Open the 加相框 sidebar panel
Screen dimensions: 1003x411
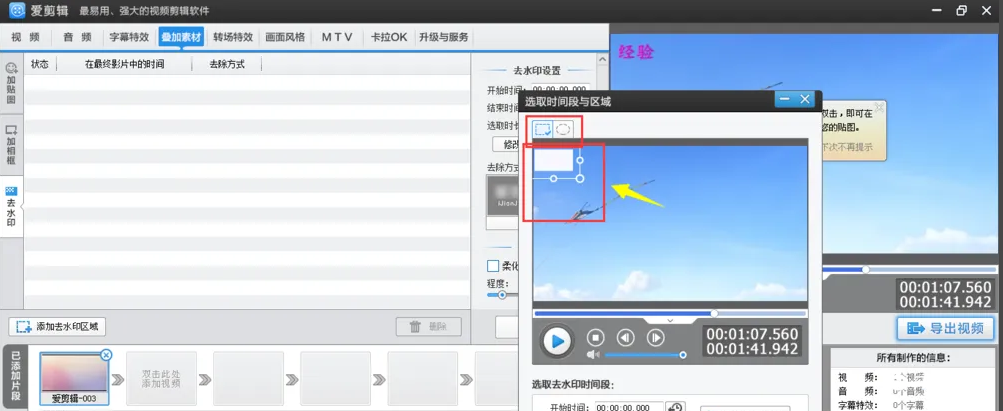point(11,145)
